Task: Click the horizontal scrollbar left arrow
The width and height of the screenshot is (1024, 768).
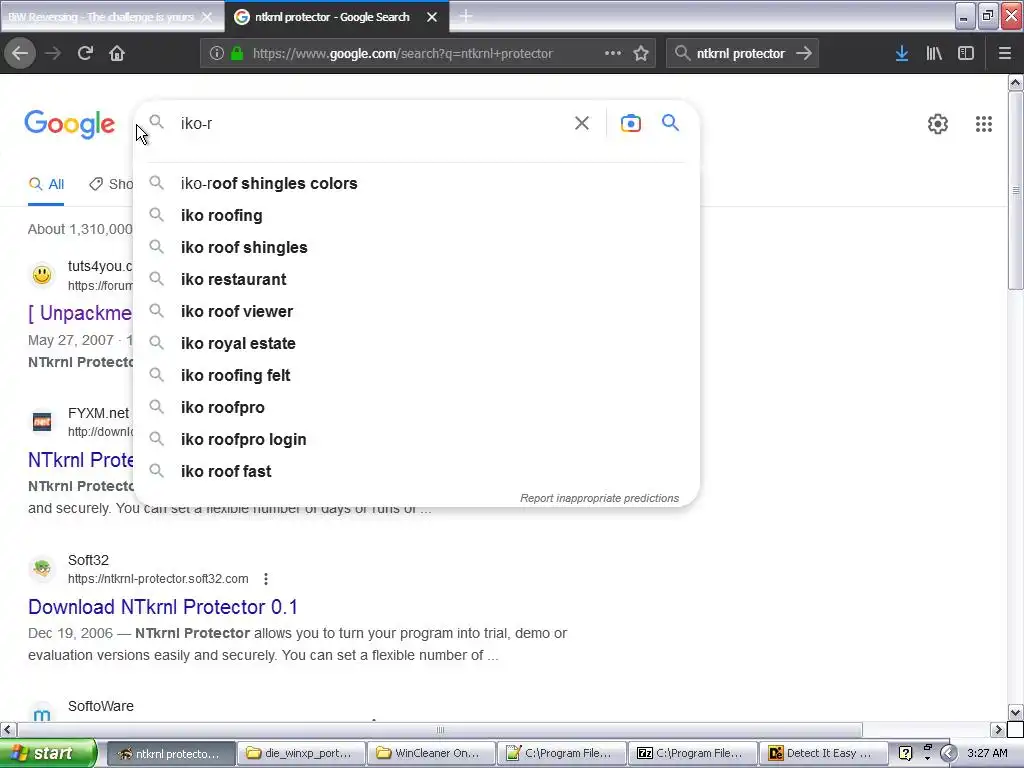Action: pyautogui.click(x=7, y=729)
